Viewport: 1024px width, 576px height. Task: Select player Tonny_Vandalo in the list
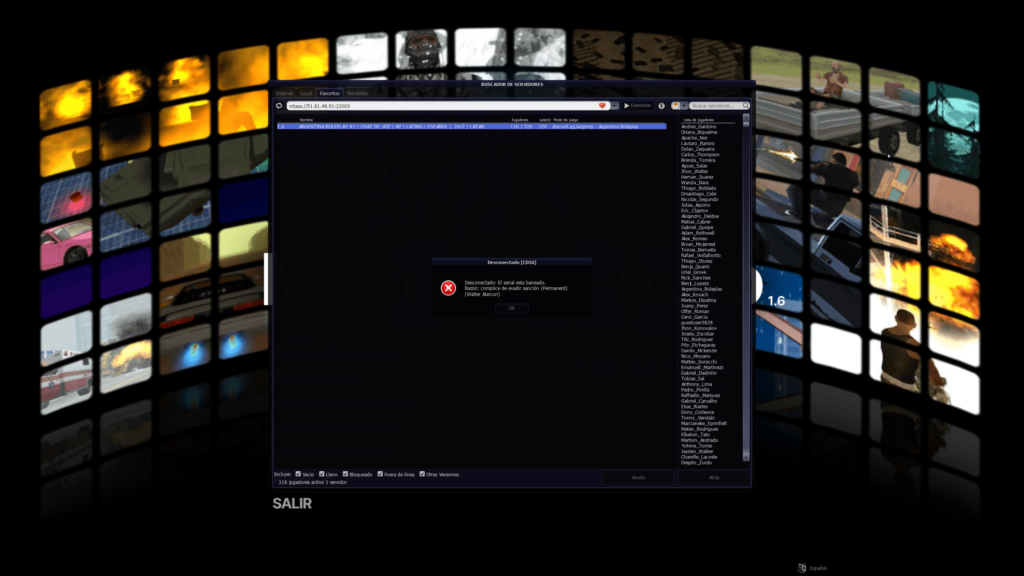tap(697, 418)
